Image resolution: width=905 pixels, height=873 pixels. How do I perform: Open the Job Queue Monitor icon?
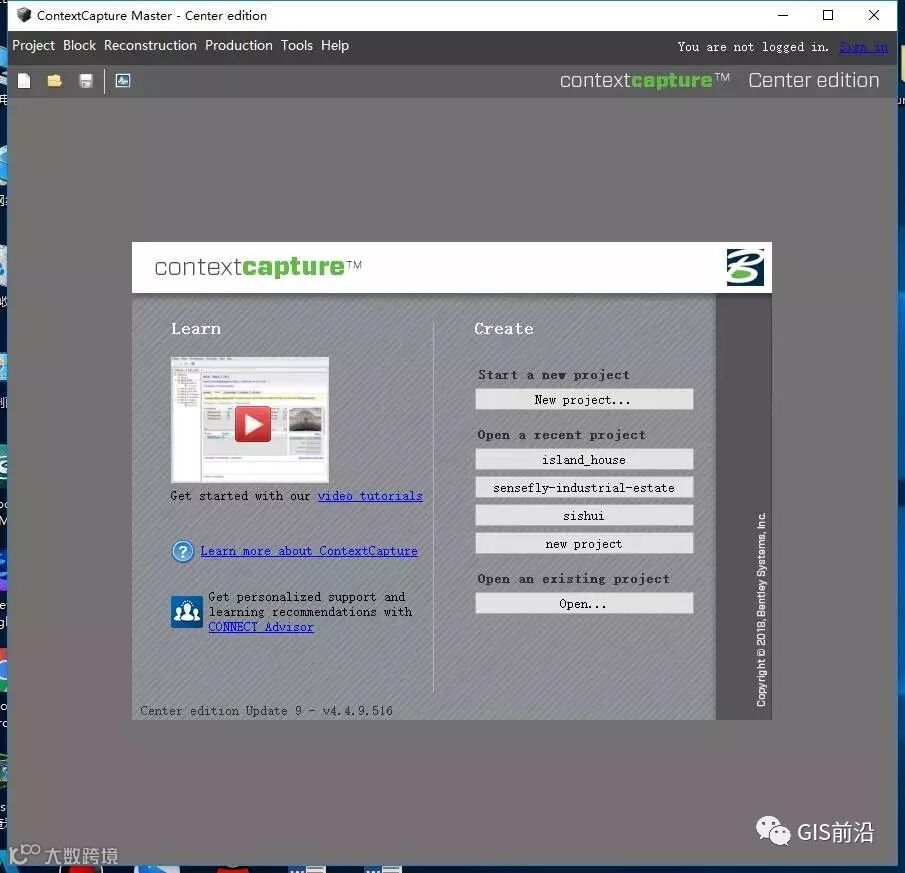click(122, 80)
